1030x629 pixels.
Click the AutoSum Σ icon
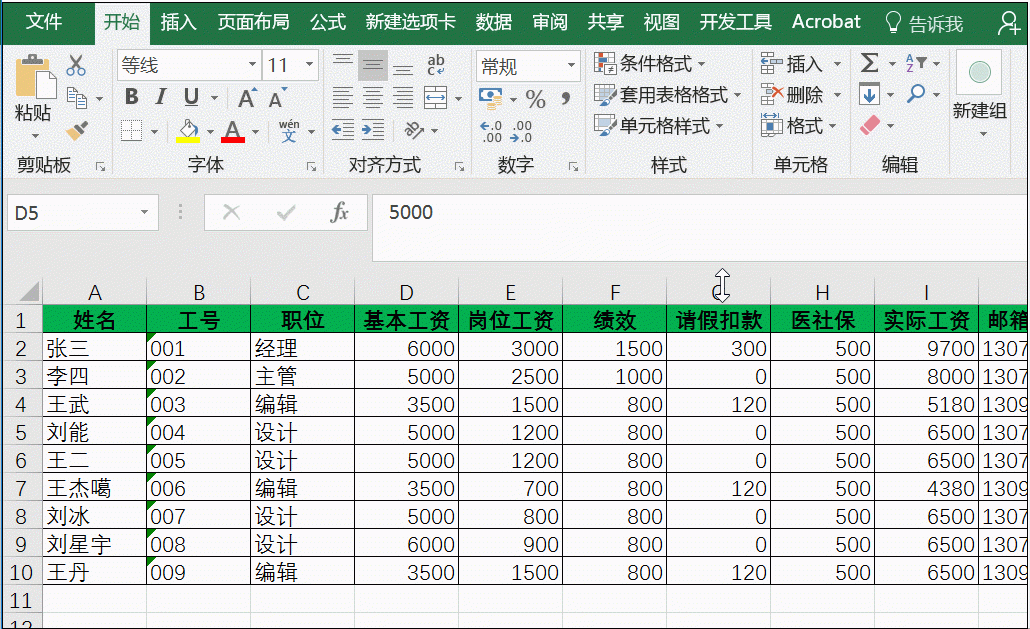coord(869,62)
